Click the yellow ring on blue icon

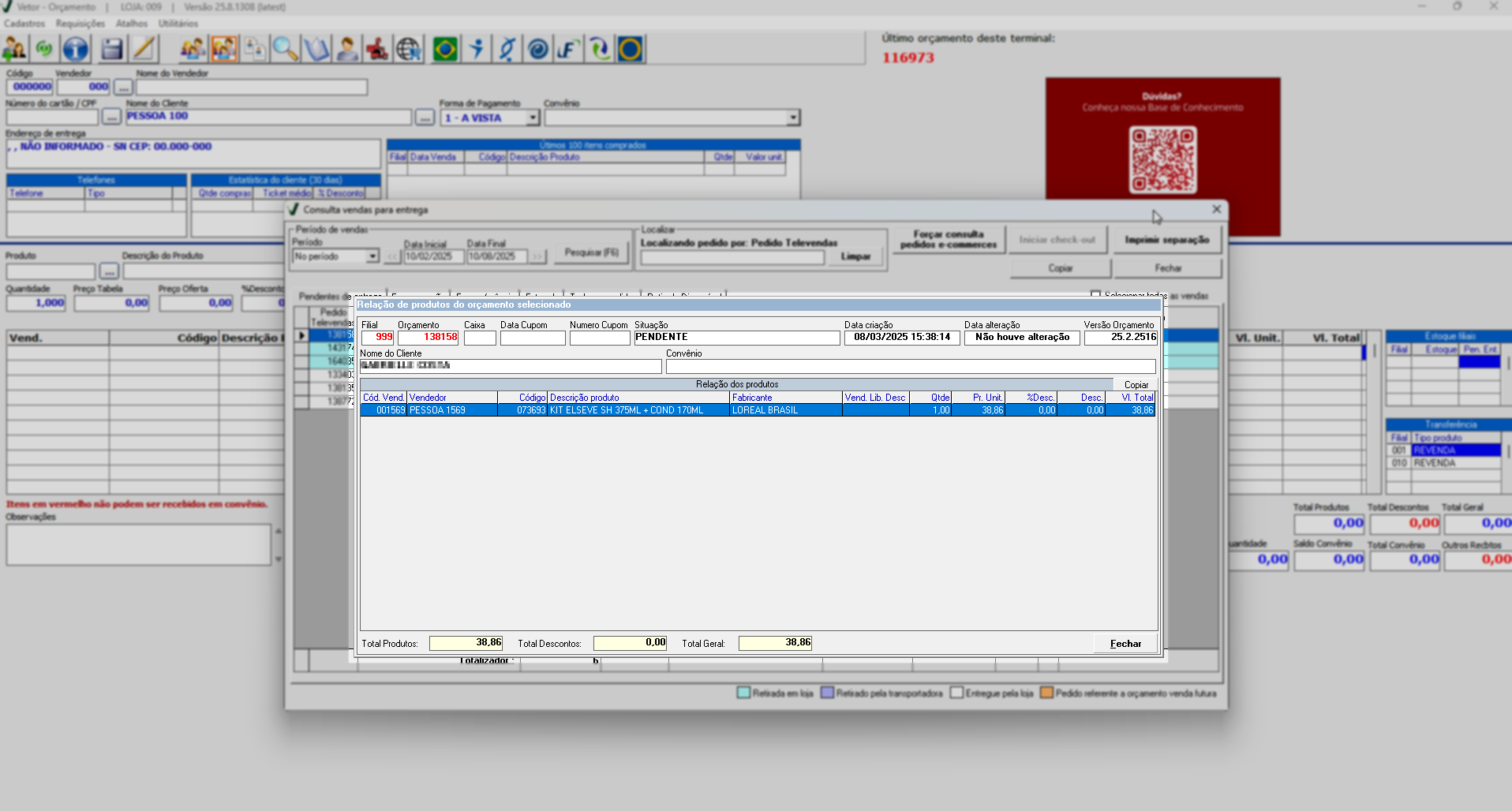[x=630, y=49]
